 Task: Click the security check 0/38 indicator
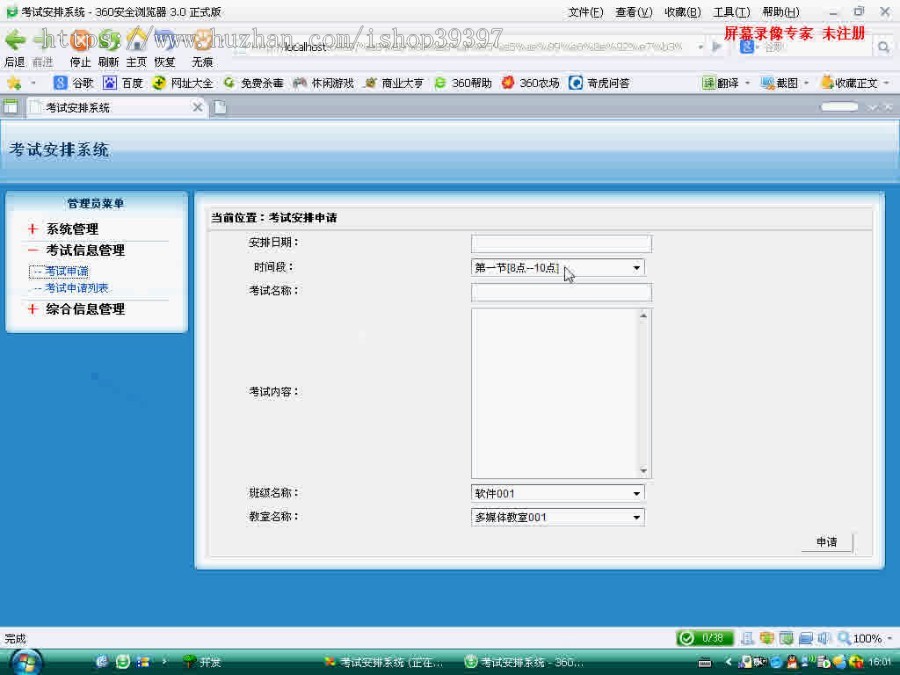click(705, 638)
